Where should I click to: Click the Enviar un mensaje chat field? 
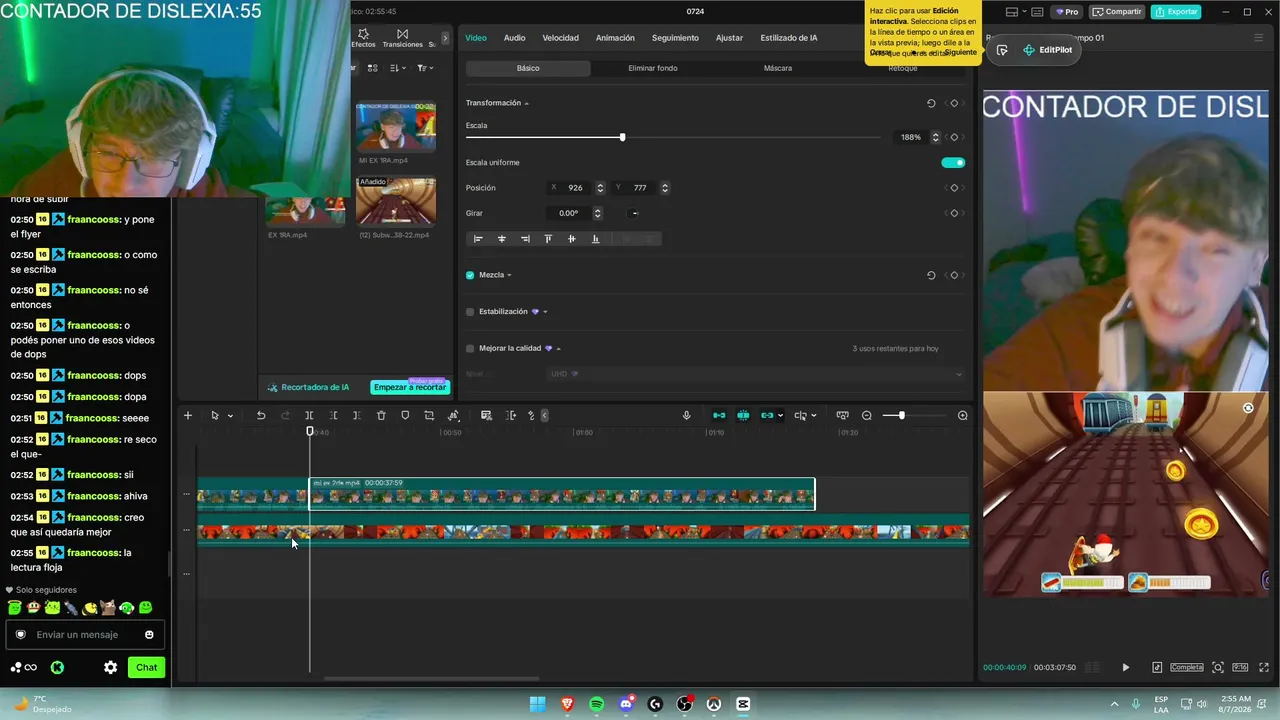coord(84,634)
